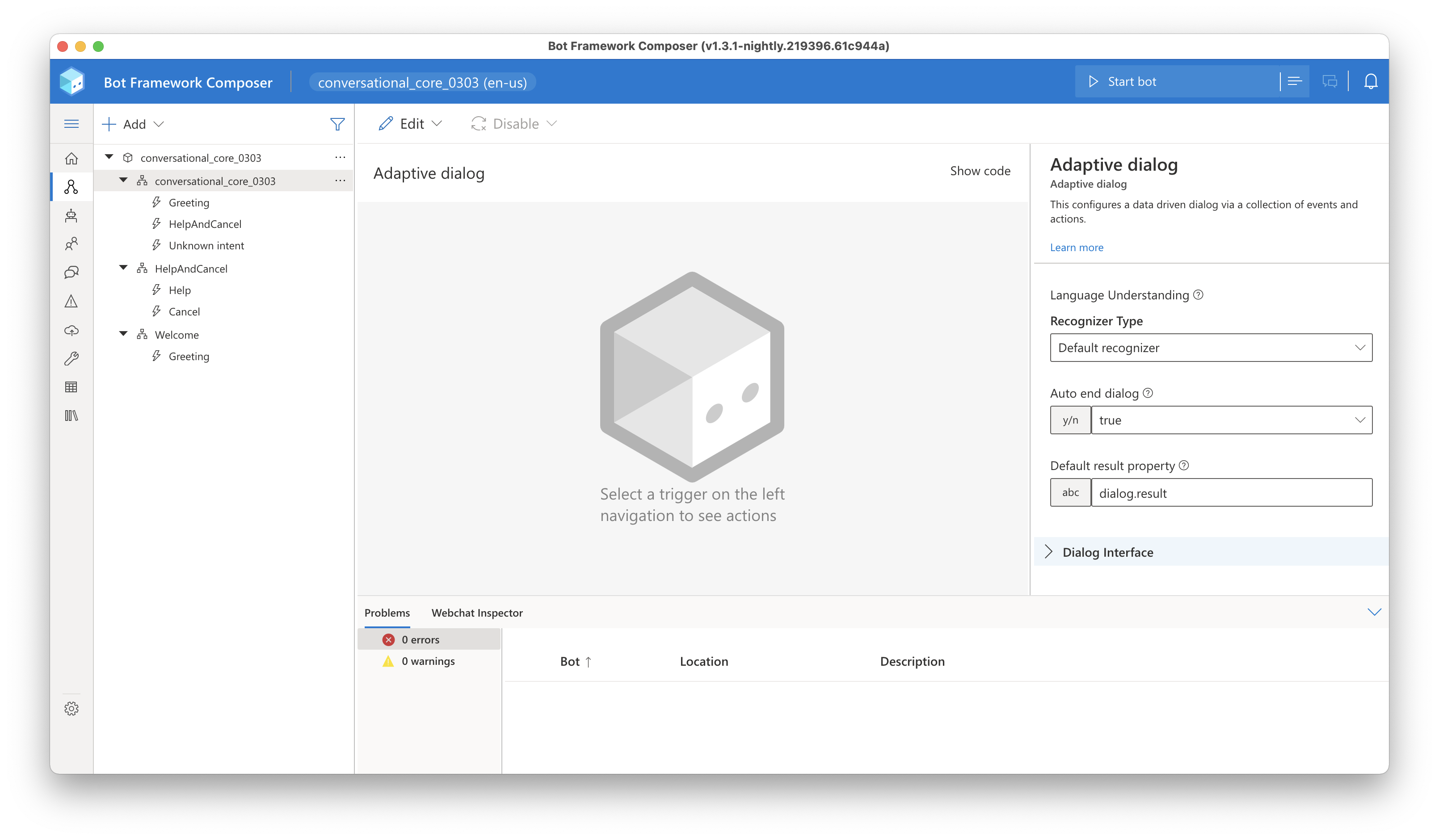Click the y/n type selector button
Viewport: 1439px width, 840px height.
click(x=1070, y=420)
